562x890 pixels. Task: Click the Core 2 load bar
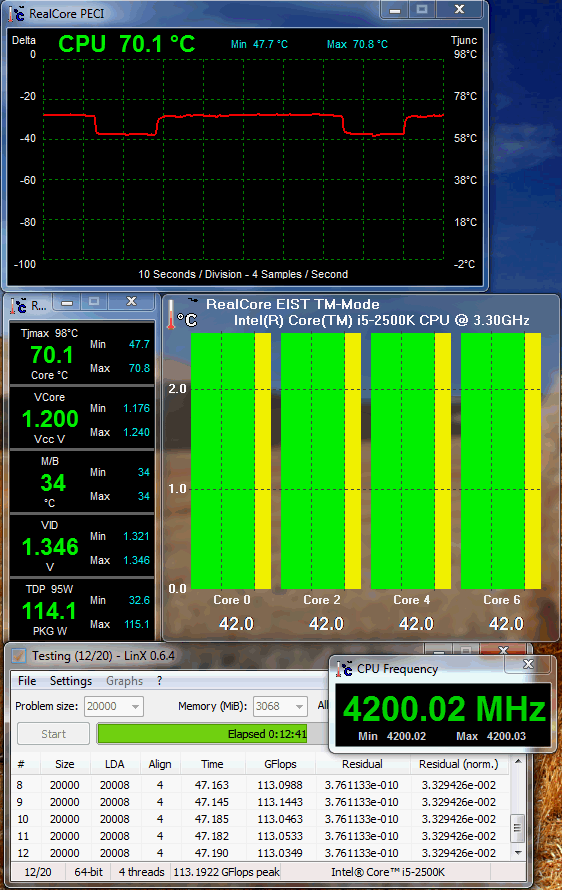tap(321, 461)
